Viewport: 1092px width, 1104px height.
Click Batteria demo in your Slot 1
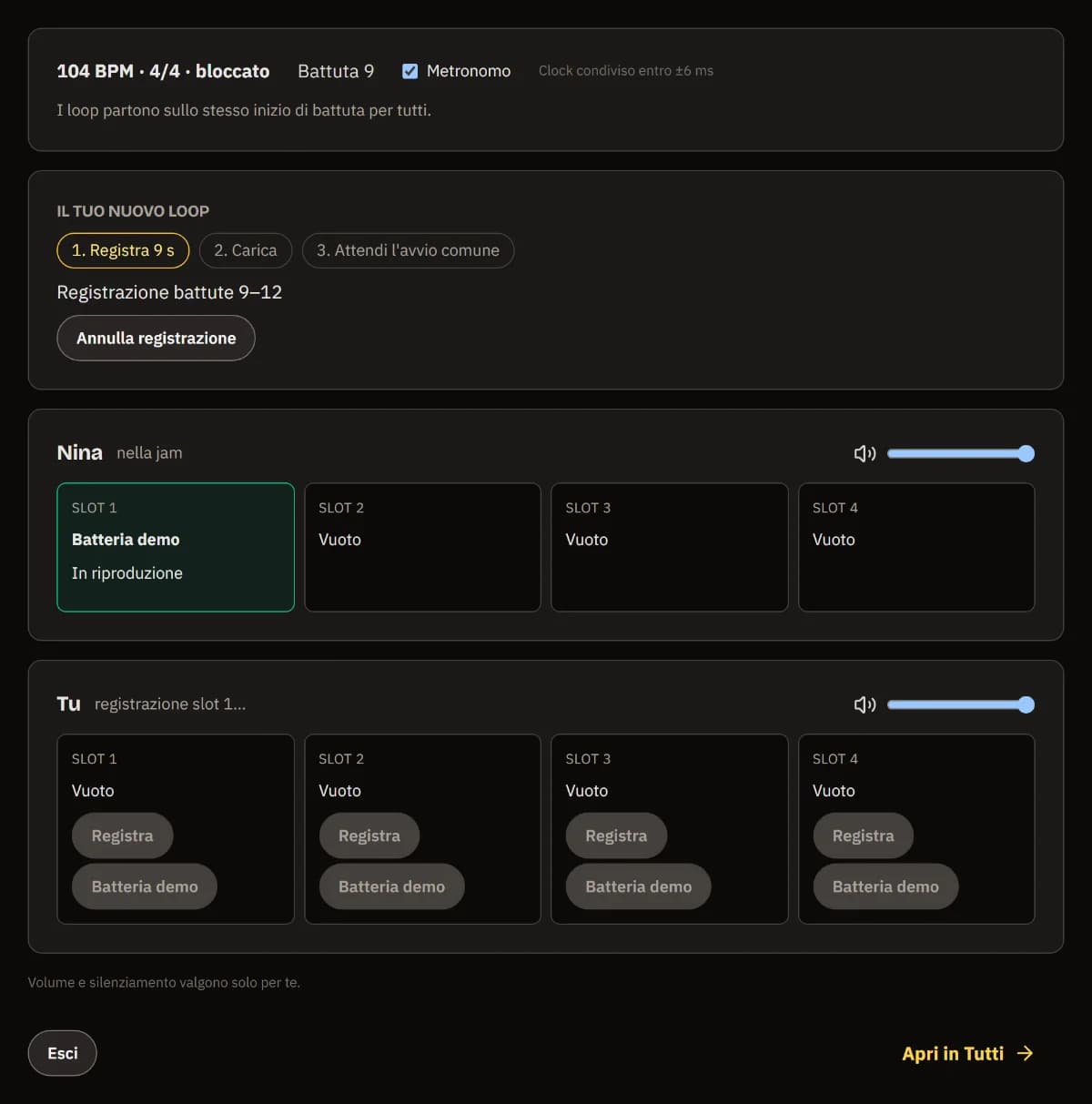145,886
